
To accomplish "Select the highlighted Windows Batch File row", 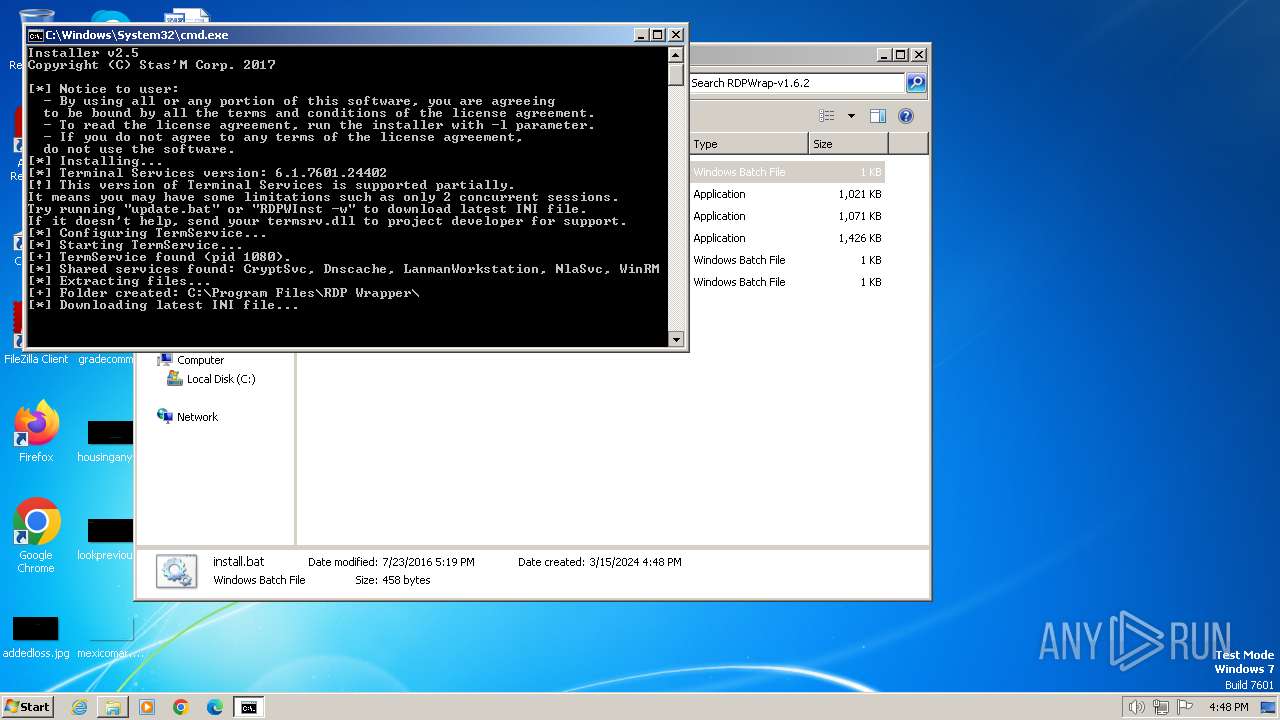I will pyautogui.click(x=787, y=172).
